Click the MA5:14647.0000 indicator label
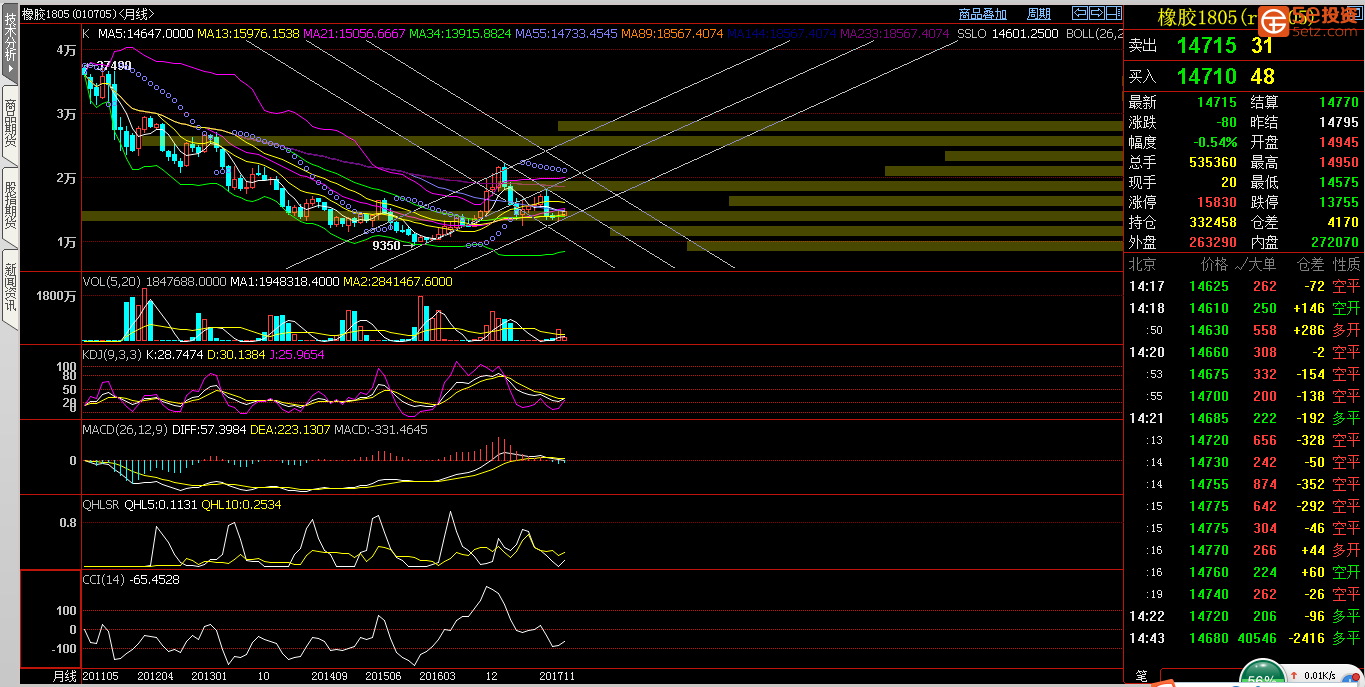 [145, 34]
